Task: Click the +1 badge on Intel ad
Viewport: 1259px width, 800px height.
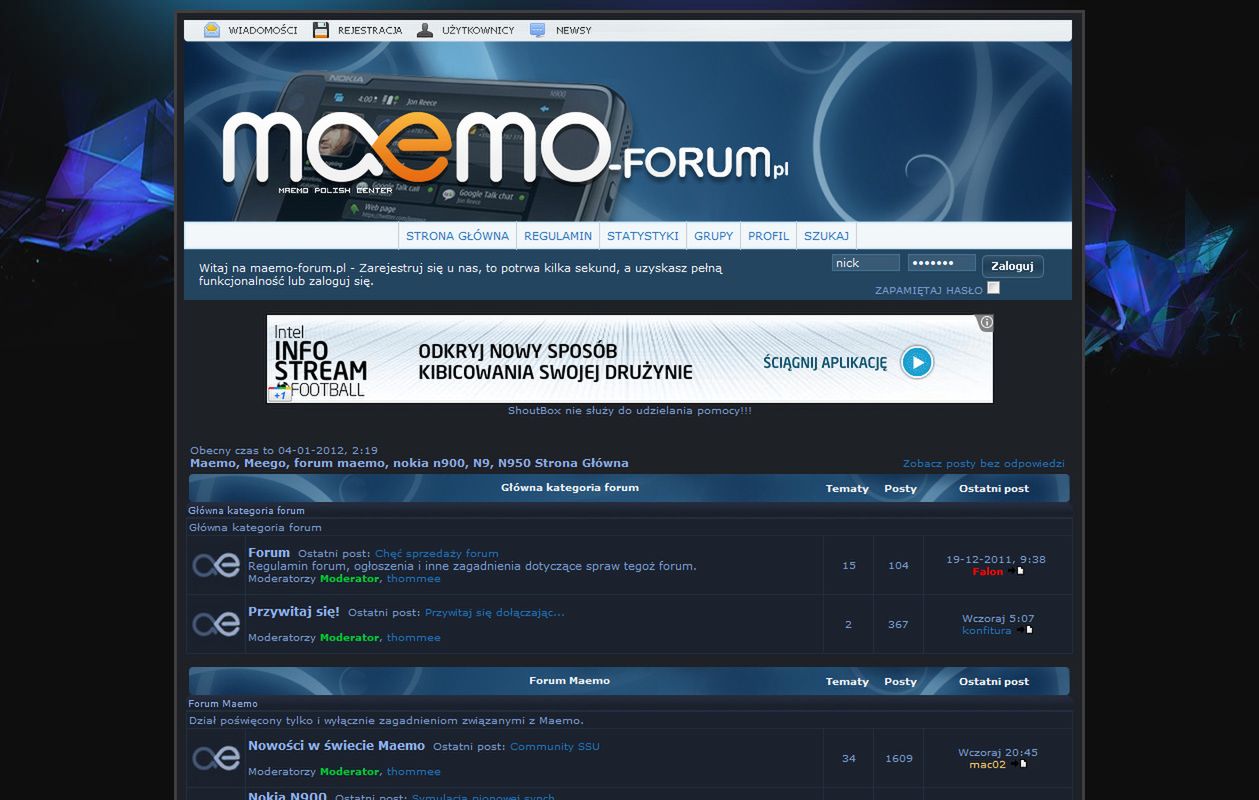Action: [x=279, y=395]
